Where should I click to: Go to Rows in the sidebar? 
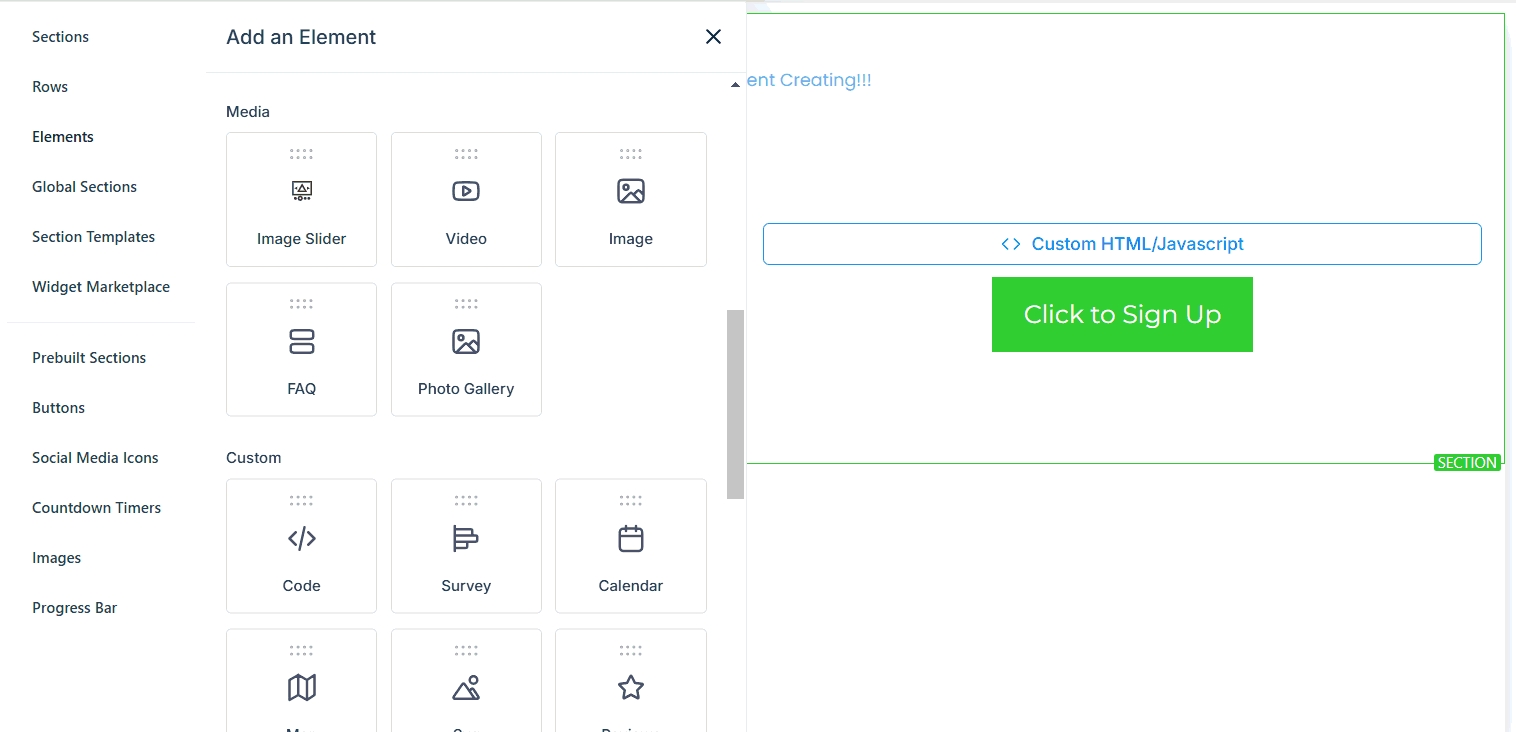50,87
